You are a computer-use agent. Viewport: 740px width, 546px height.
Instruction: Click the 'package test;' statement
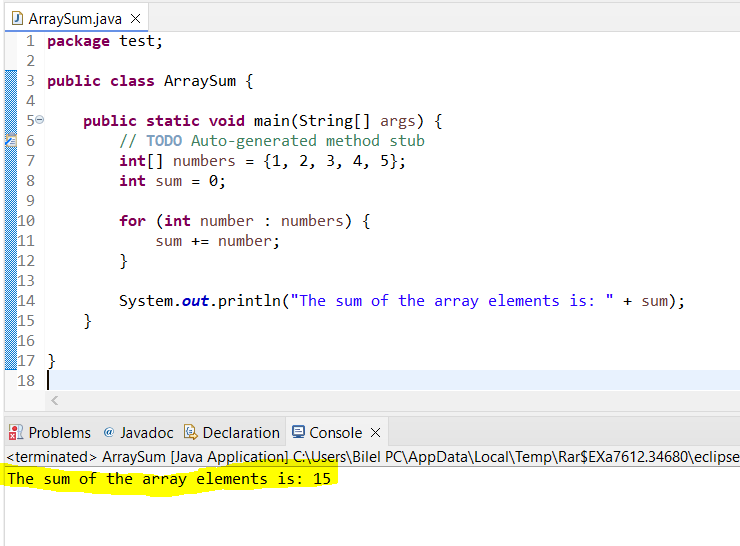point(105,41)
